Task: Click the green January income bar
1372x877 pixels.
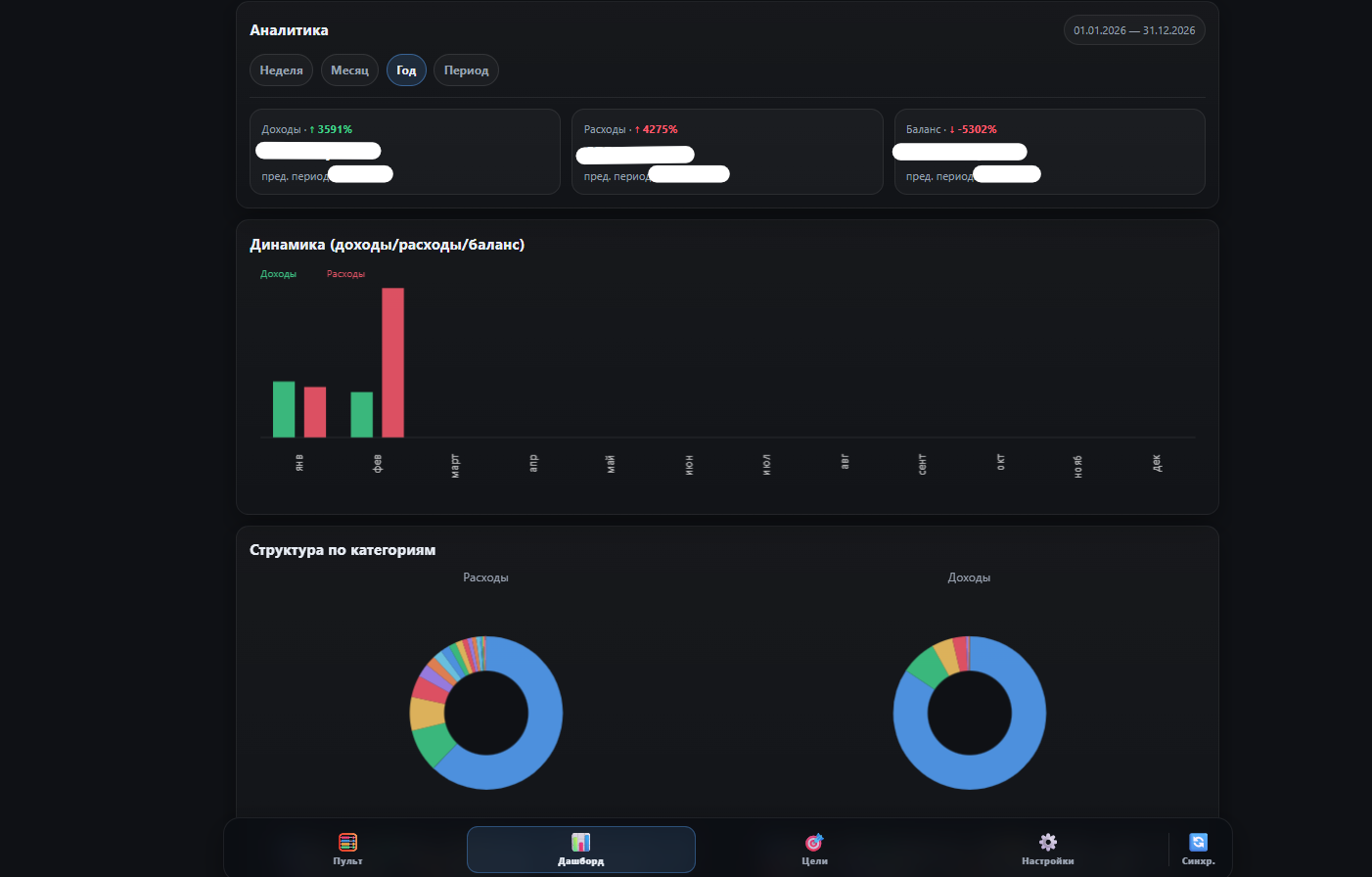Action: [x=284, y=409]
